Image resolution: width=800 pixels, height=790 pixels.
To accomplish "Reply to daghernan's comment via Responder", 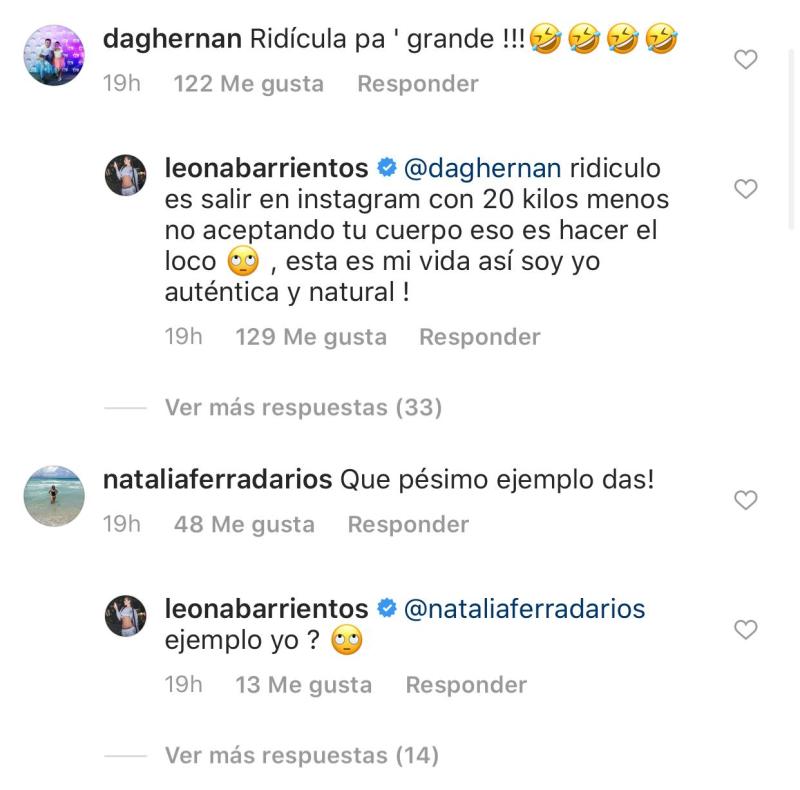I will (x=418, y=84).
